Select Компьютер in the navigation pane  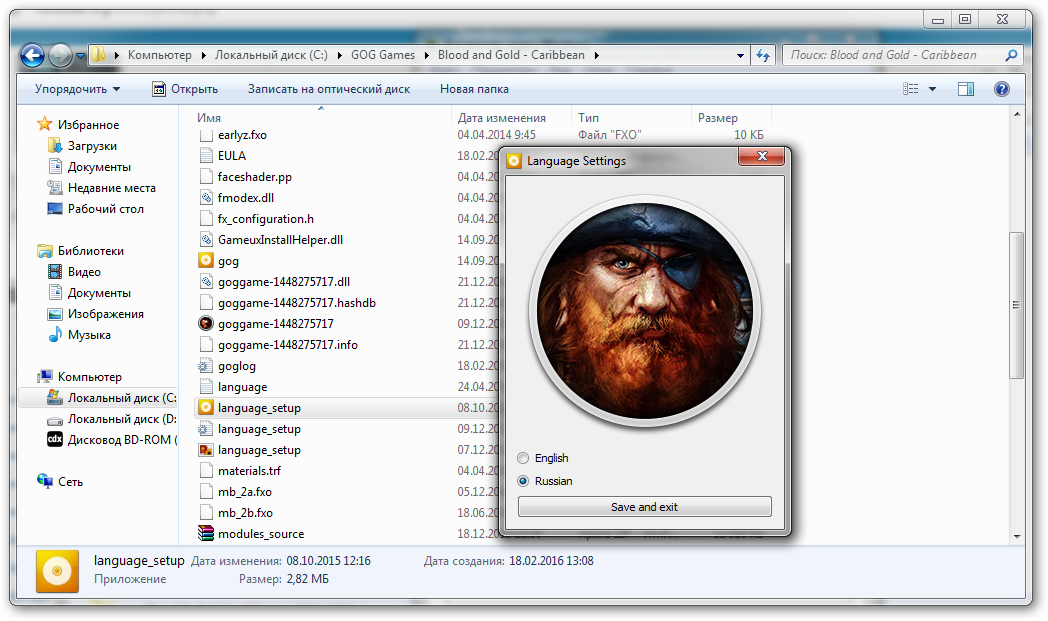[x=90, y=376]
